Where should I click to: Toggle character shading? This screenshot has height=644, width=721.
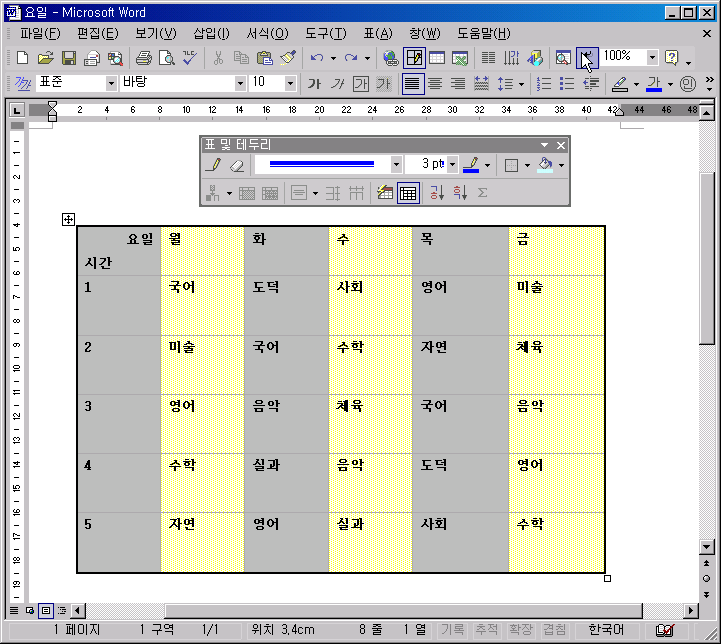(383, 84)
